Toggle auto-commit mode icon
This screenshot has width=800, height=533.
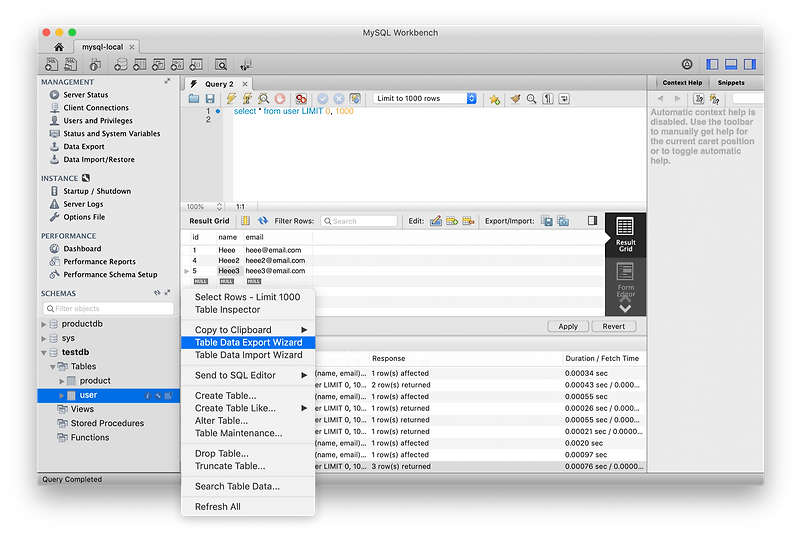[x=355, y=98]
